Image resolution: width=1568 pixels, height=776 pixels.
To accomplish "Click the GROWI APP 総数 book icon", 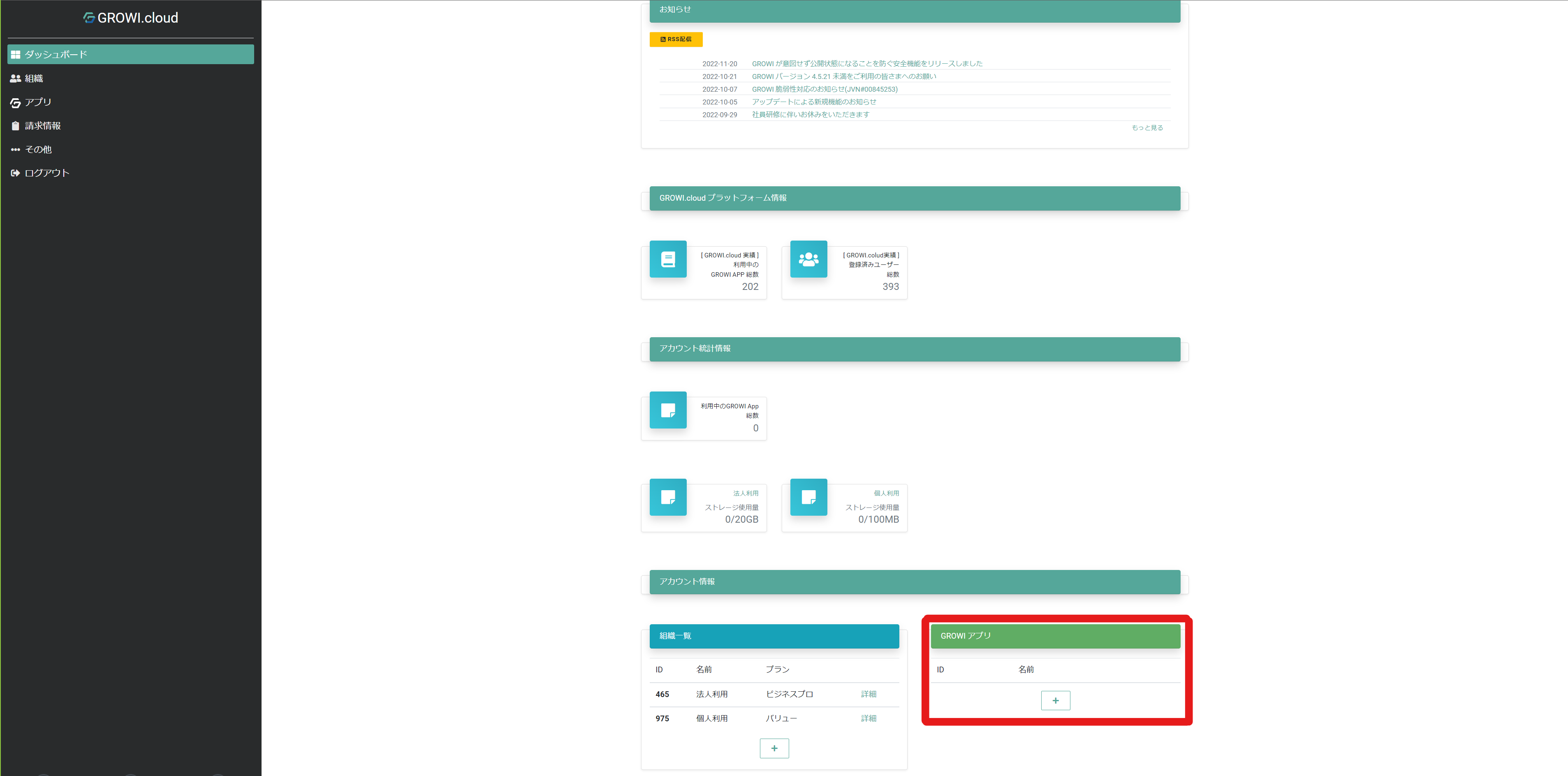I will (x=668, y=259).
